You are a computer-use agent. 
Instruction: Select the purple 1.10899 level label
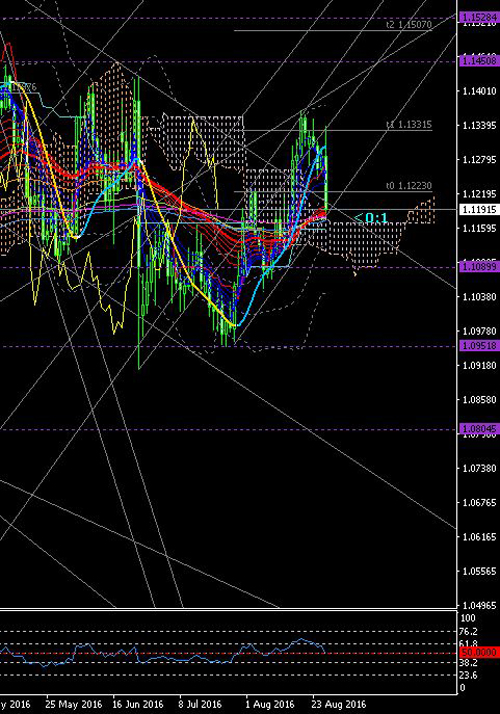click(x=480, y=267)
